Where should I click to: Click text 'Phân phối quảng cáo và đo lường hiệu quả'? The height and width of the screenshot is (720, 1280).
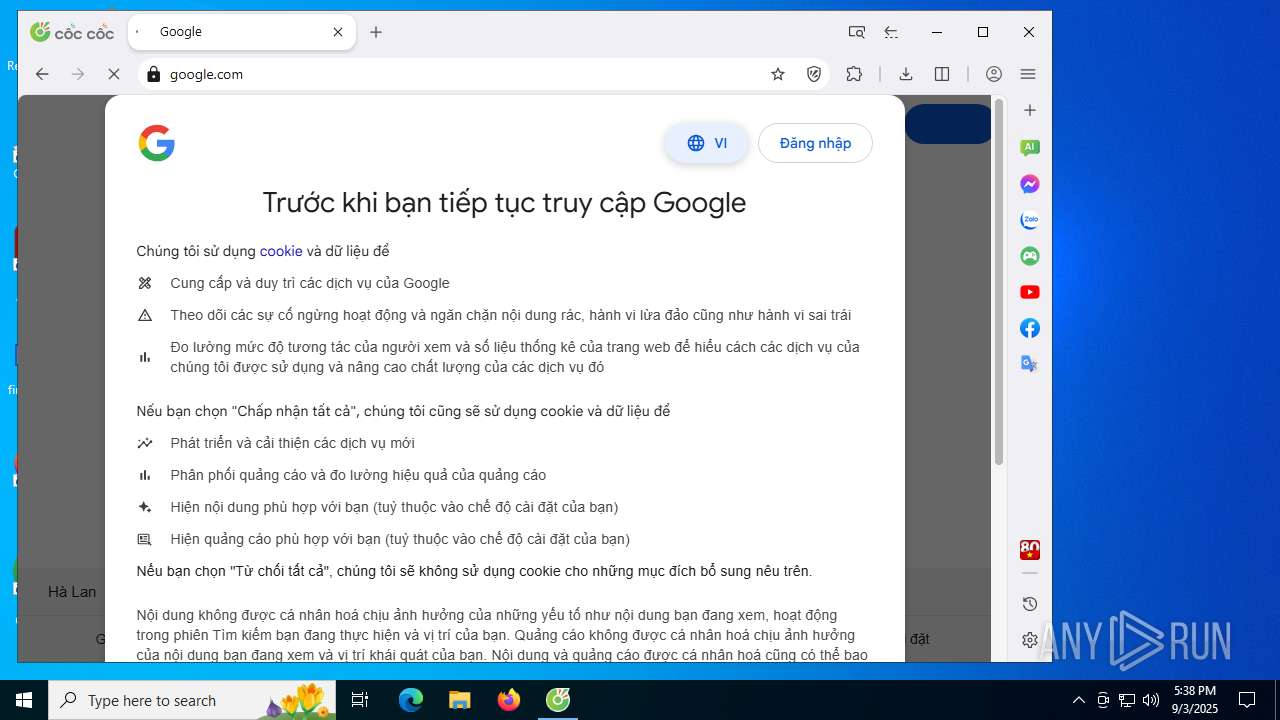point(358,475)
